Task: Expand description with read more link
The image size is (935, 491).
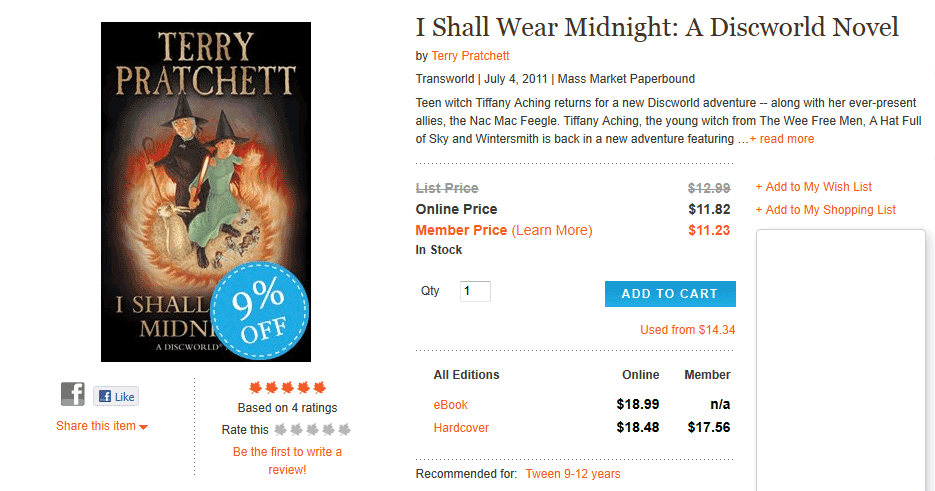Action: coord(782,139)
